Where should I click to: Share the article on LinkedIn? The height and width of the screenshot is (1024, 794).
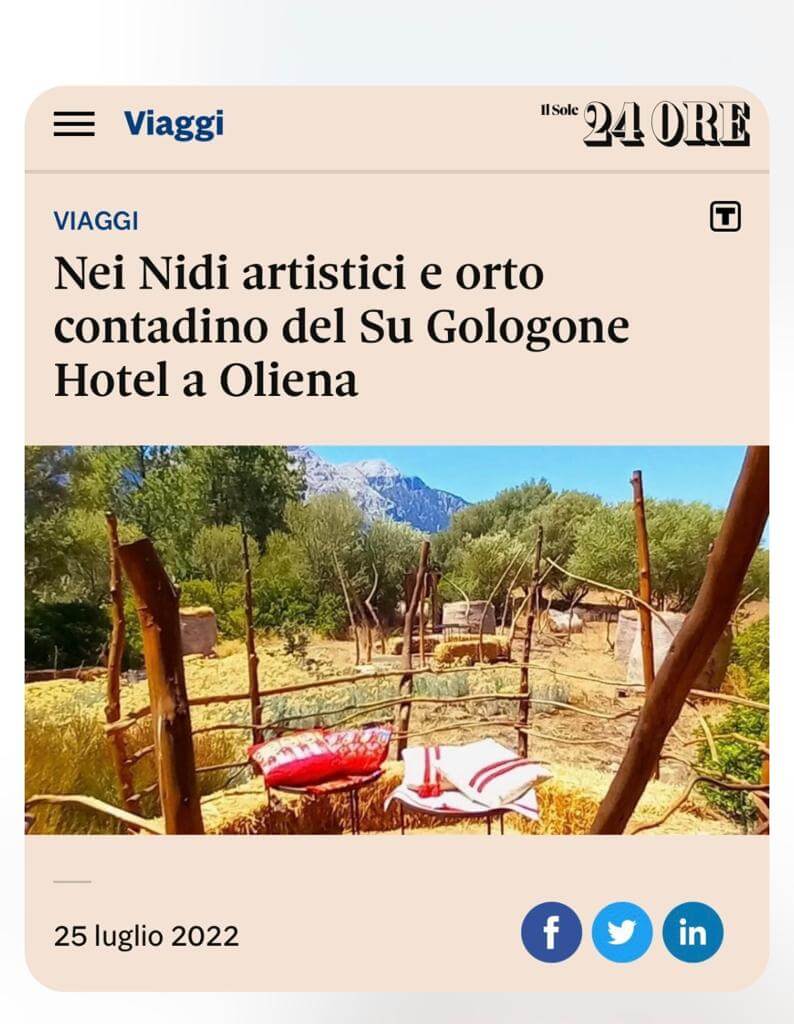(693, 932)
